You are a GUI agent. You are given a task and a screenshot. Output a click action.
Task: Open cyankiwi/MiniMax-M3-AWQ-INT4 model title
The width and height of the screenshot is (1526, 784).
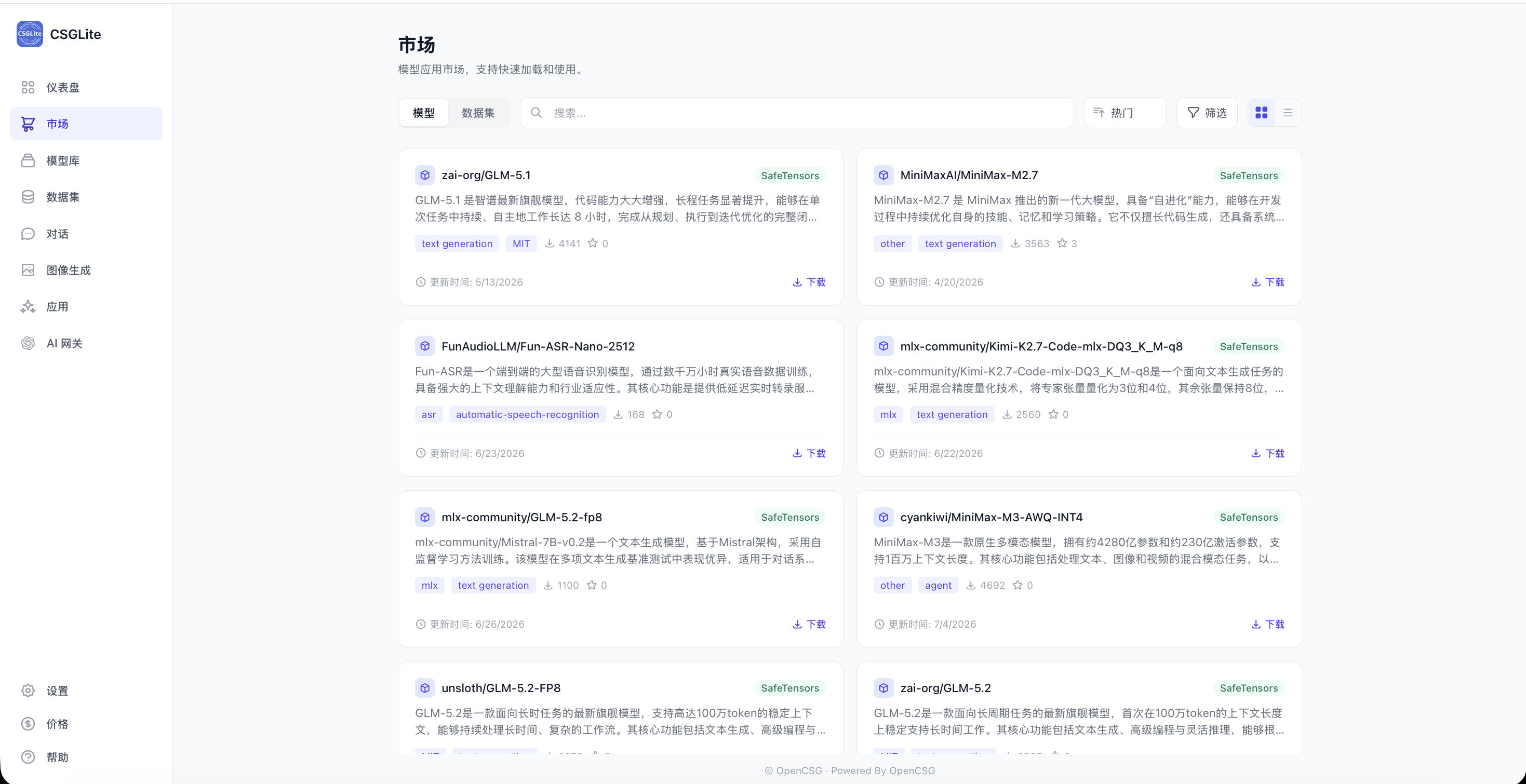pos(992,517)
